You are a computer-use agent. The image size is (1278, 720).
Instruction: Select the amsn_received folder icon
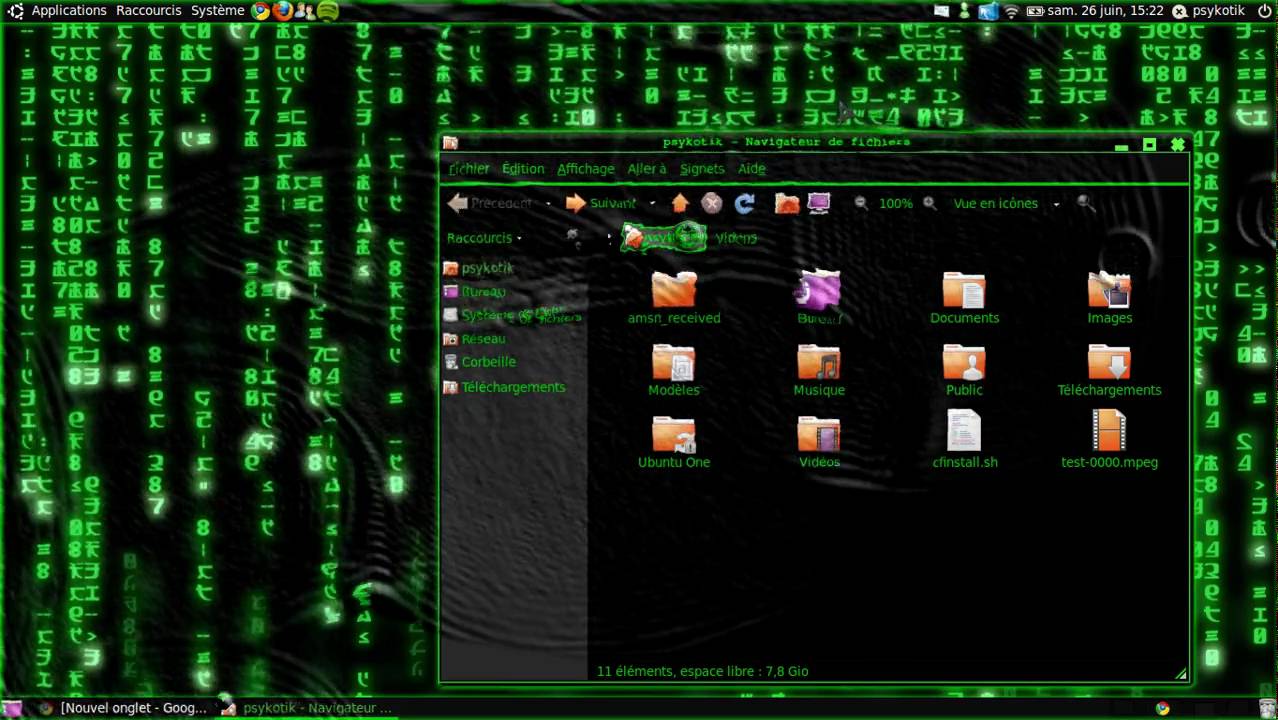(674, 290)
